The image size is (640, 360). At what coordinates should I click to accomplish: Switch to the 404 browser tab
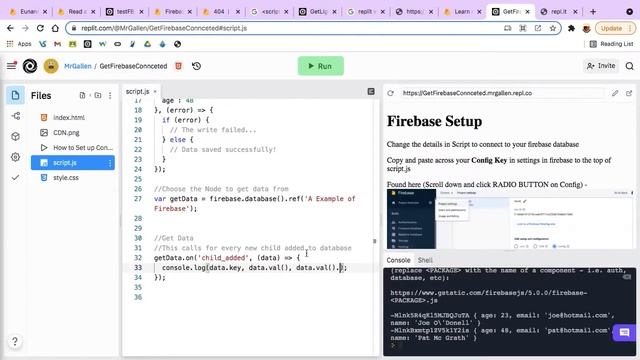[x=221, y=12]
